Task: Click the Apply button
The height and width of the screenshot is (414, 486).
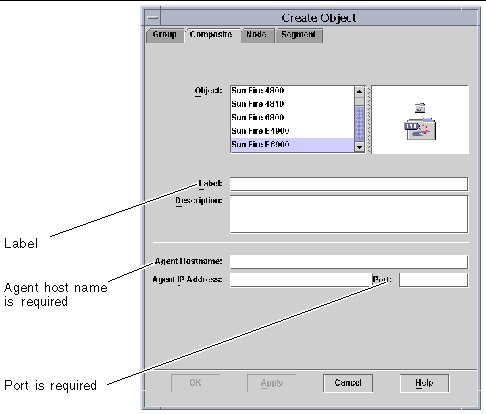Action: (x=272, y=383)
